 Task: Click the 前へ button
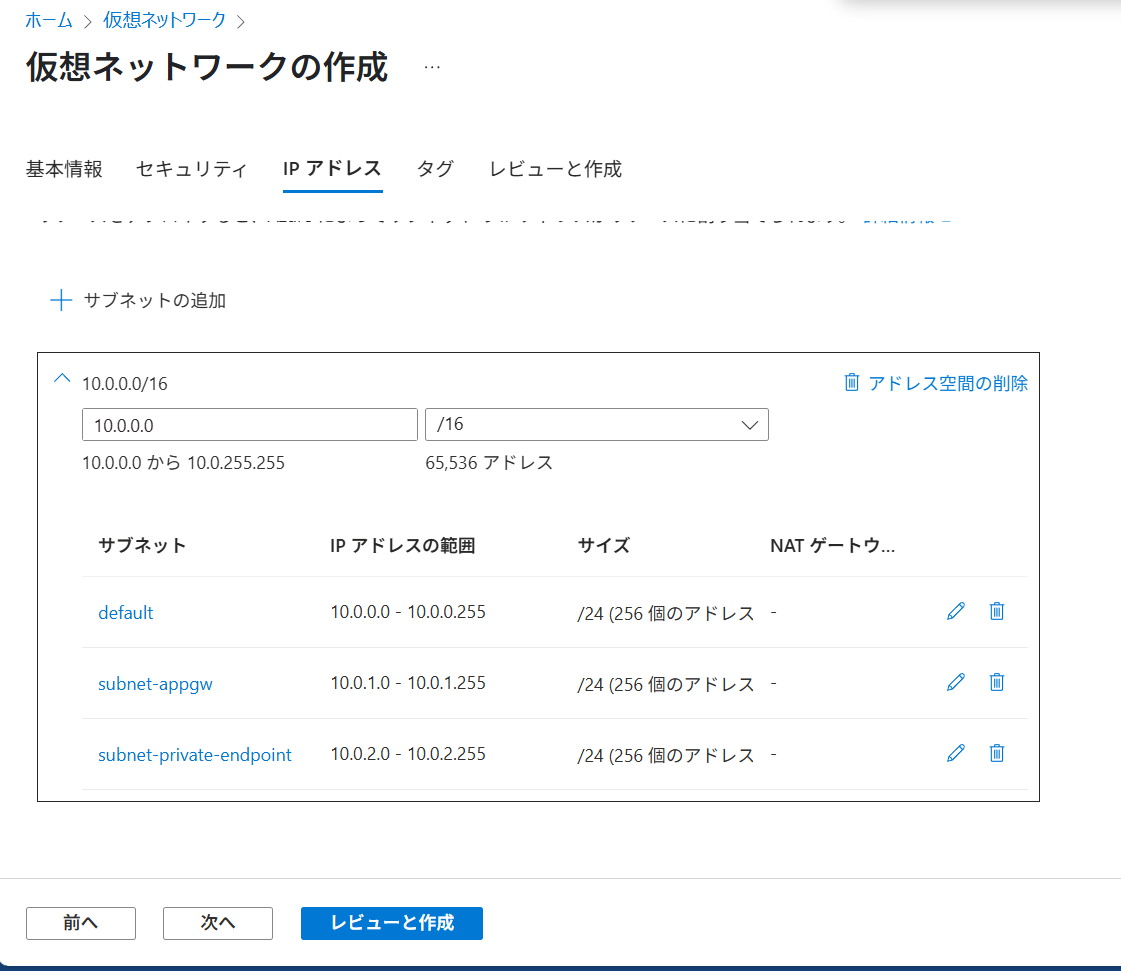tap(81, 923)
